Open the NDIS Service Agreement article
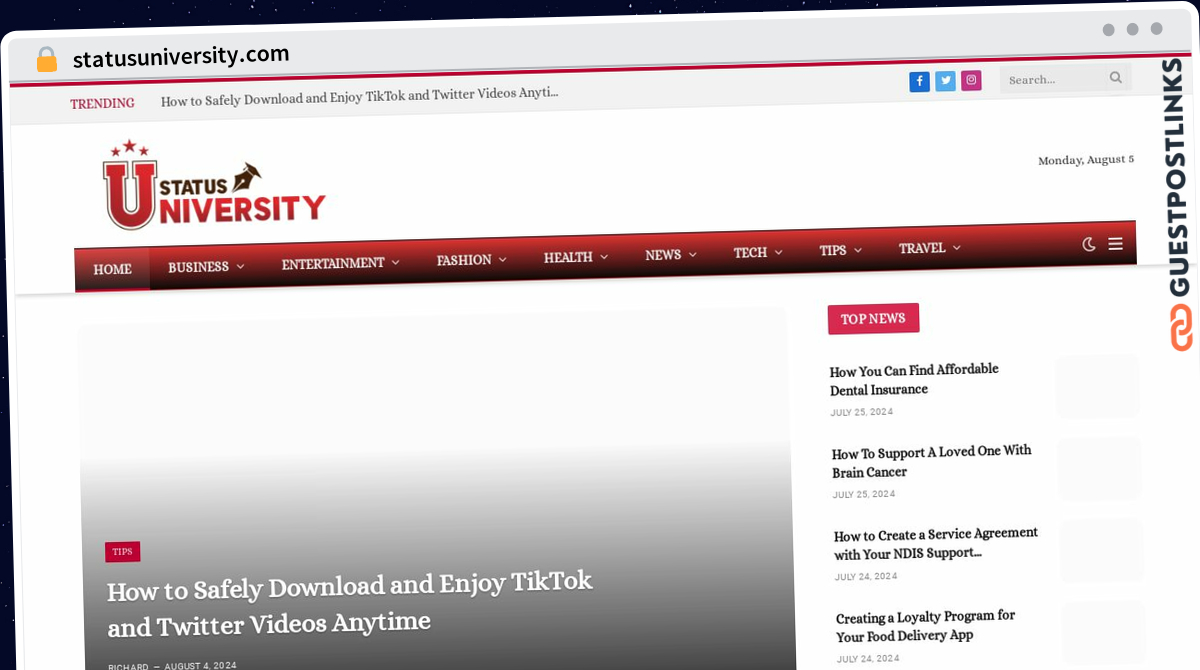The width and height of the screenshot is (1200, 670). click(x=936, y=543)
